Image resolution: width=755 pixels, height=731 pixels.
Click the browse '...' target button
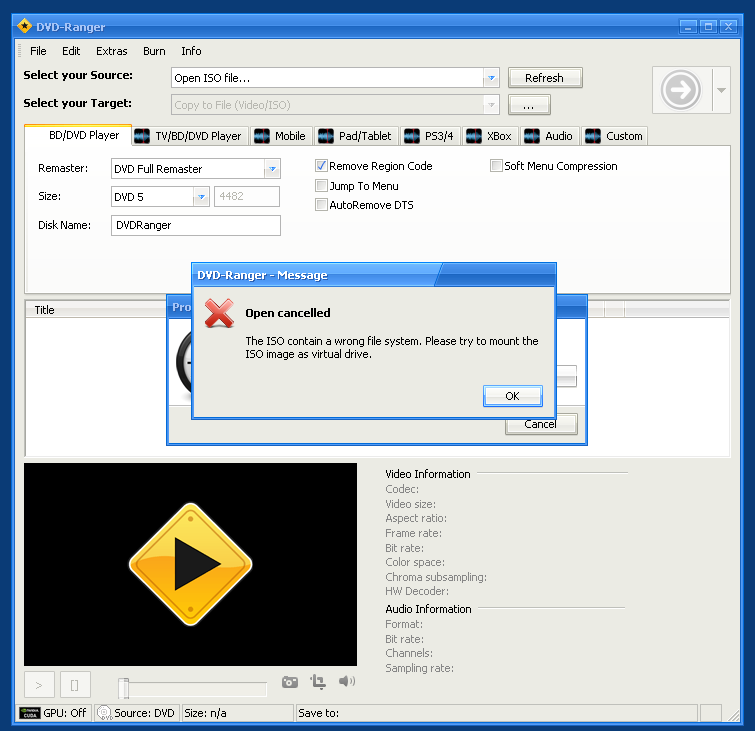(529, 105)
